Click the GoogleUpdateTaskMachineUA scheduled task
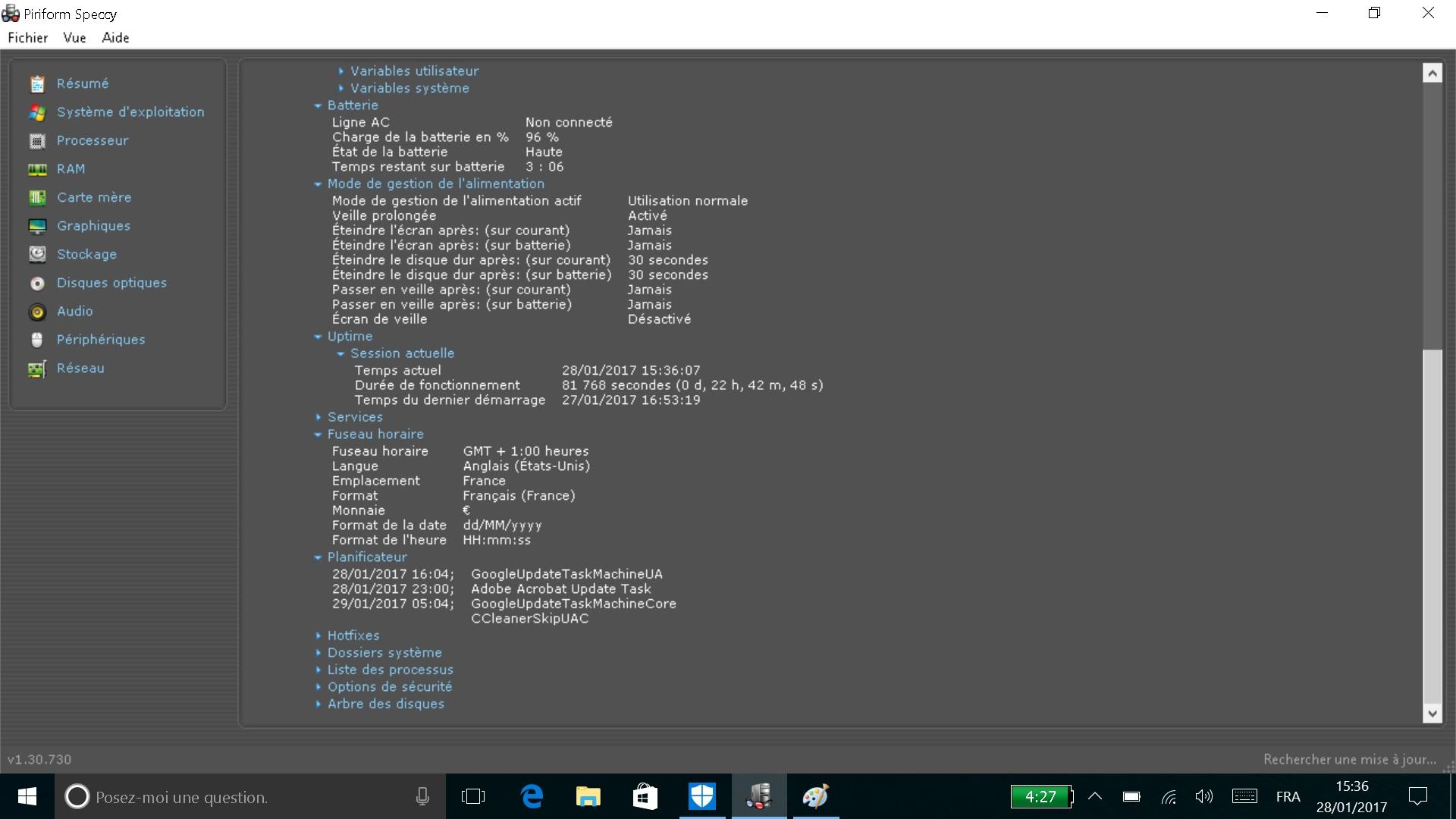The height and width of the screenshot is (819, 1456). (x=566, y=574)
